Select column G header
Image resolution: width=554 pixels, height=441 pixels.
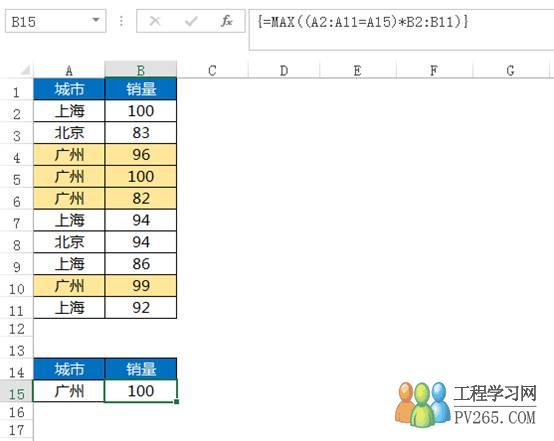[510, 70]
